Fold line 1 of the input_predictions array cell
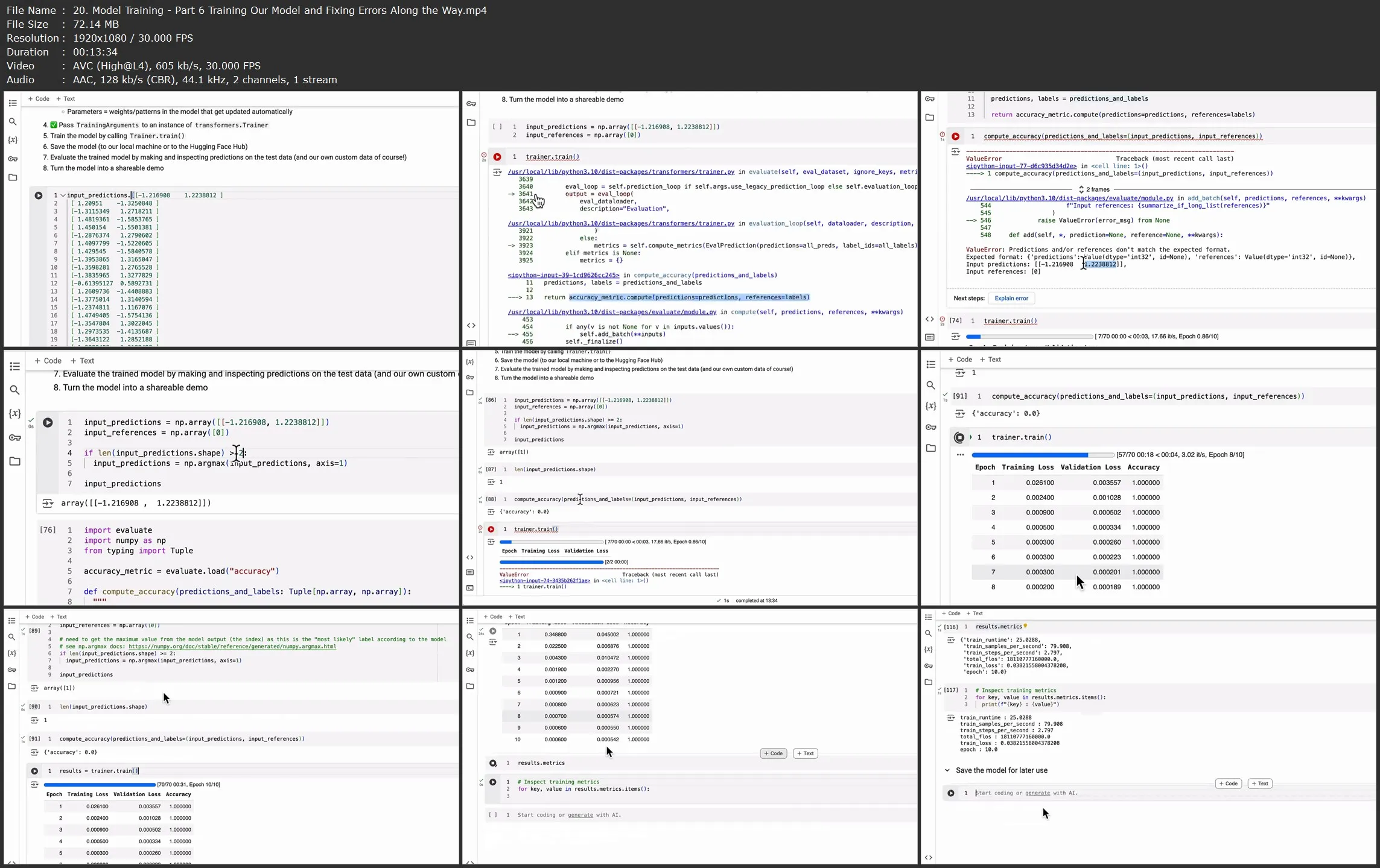This screenshot has width=1380, height=868. pyautogui.click(x=63, y=195)
